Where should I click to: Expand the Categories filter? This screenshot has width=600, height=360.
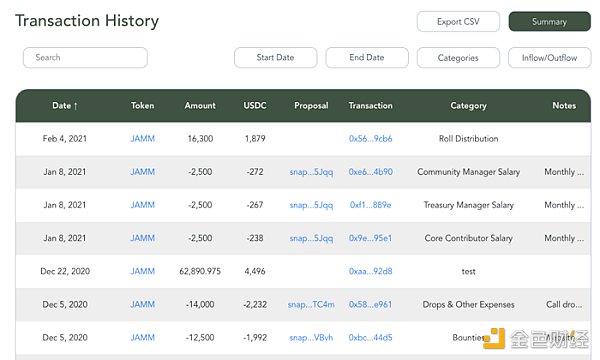pyautogui.click(x=458, y=58)
